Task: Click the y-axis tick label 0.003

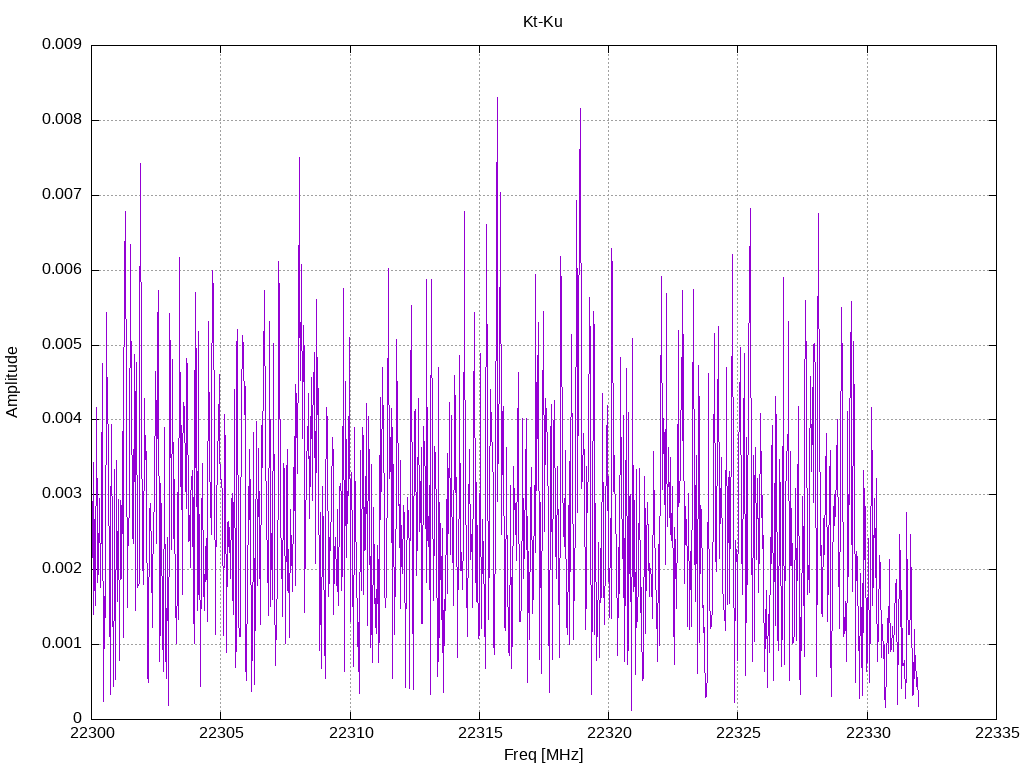Action: 62,494
